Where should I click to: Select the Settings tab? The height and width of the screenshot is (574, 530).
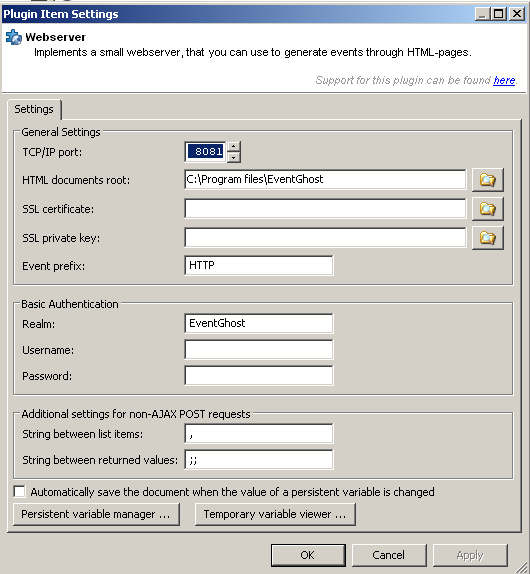pyautogui.click(x=34, y=109)
